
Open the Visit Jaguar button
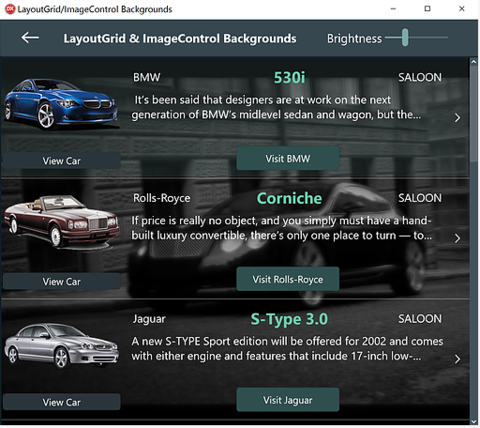[288, 400]
